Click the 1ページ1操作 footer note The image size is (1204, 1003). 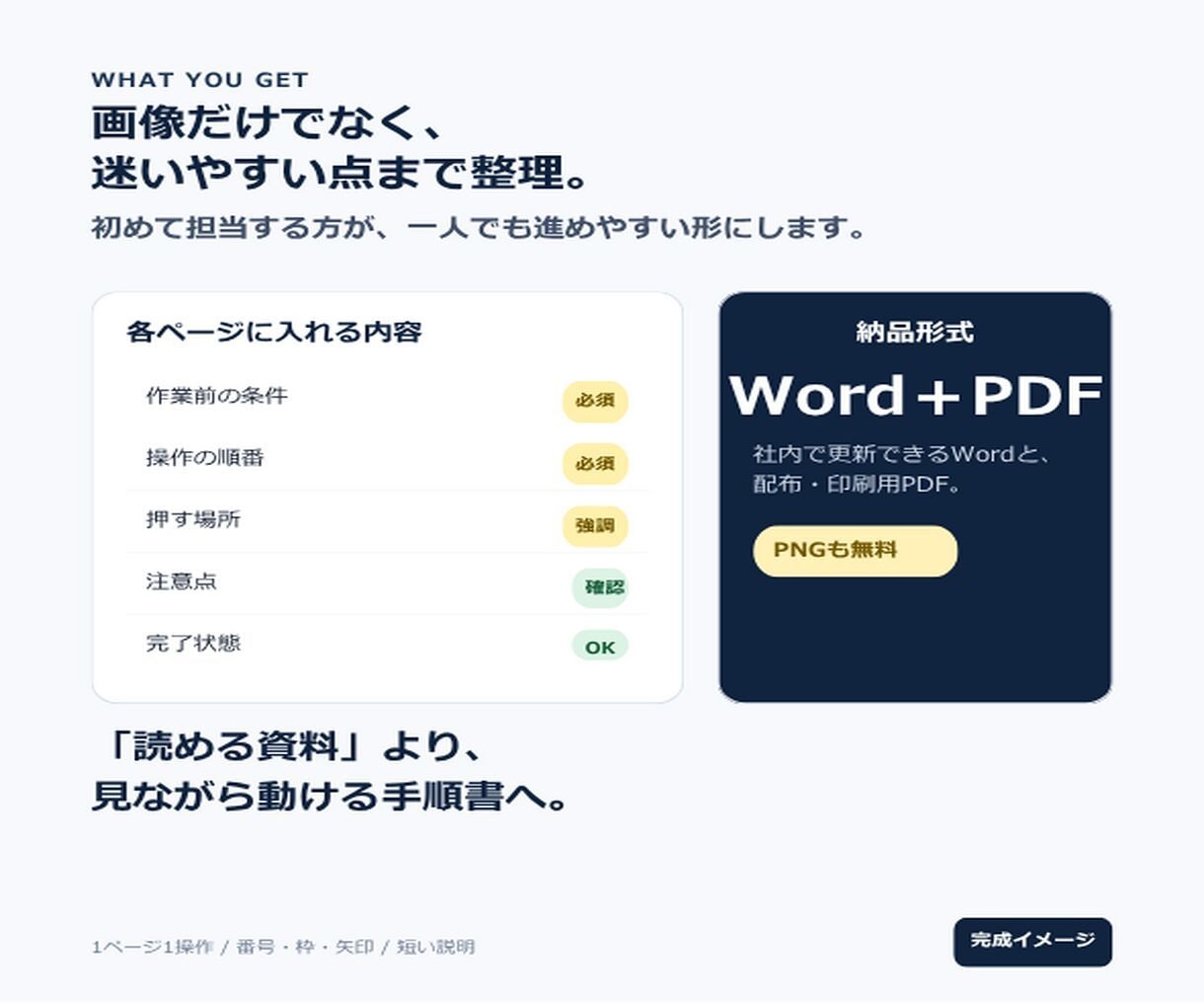[x=283, y=947]
